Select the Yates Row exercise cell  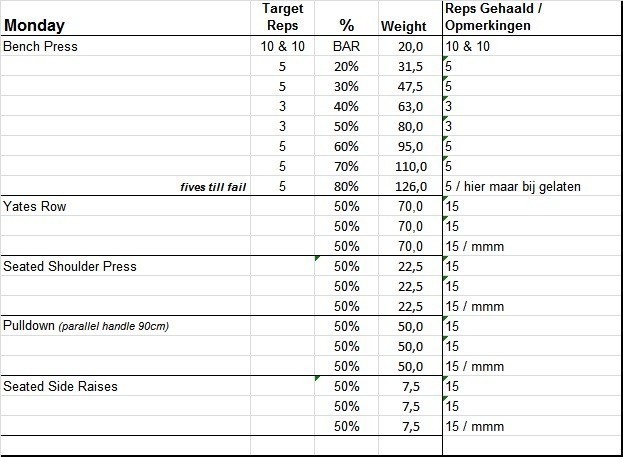pos(35,206)
